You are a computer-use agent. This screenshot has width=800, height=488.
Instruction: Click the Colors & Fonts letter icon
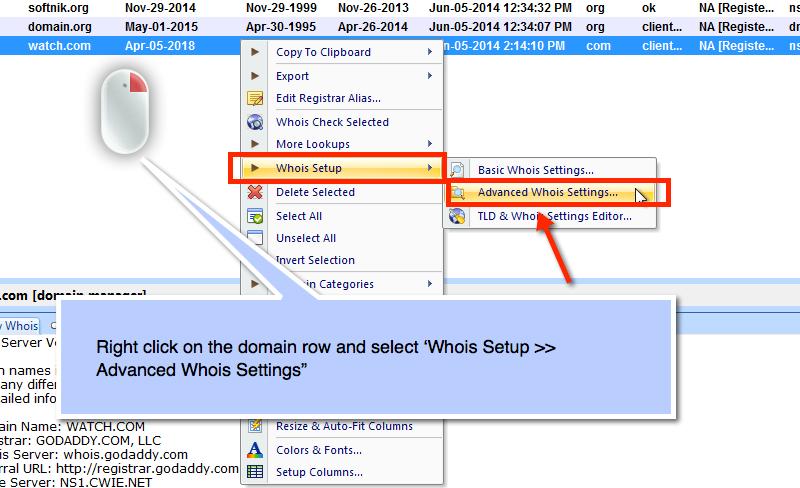coord(255,450)
